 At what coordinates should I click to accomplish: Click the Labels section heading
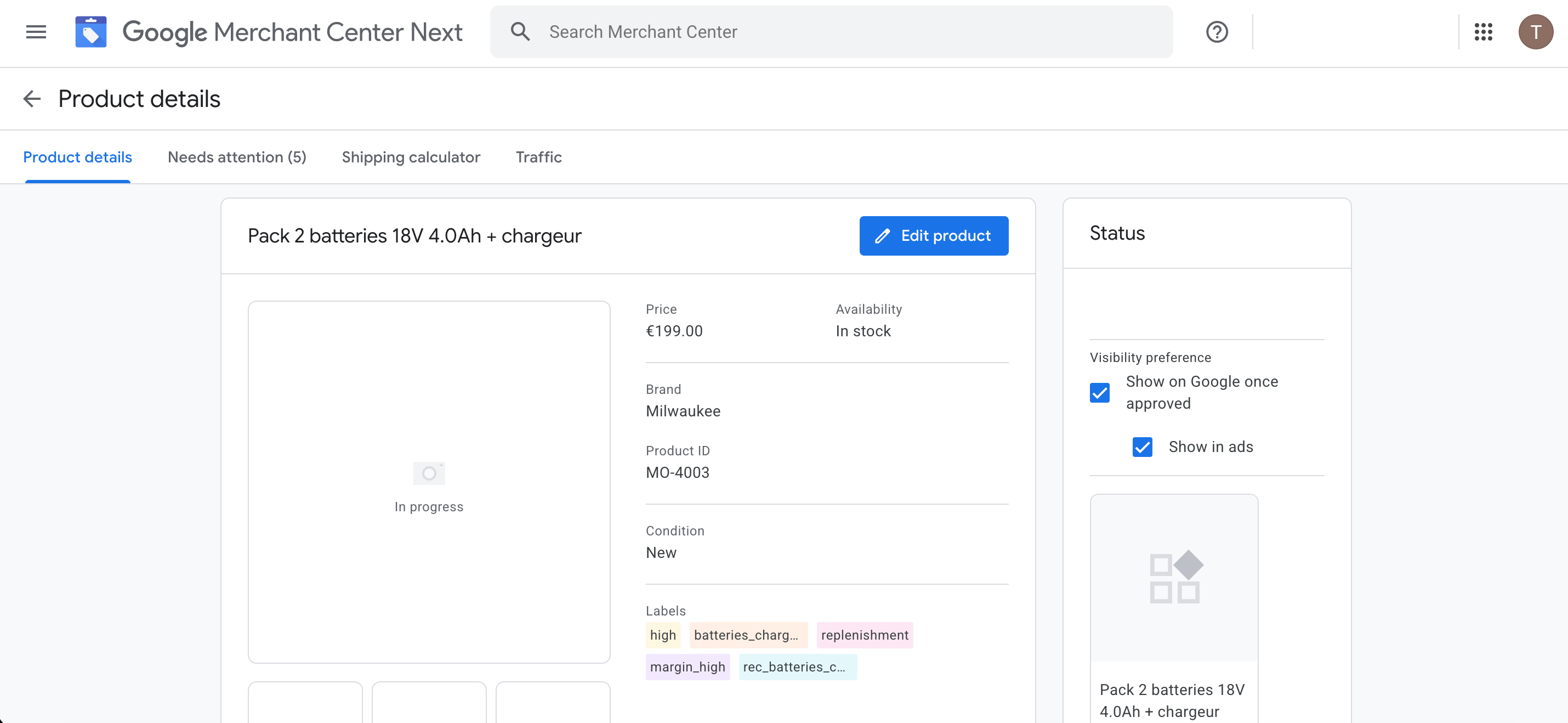click(x=666, y=611)
